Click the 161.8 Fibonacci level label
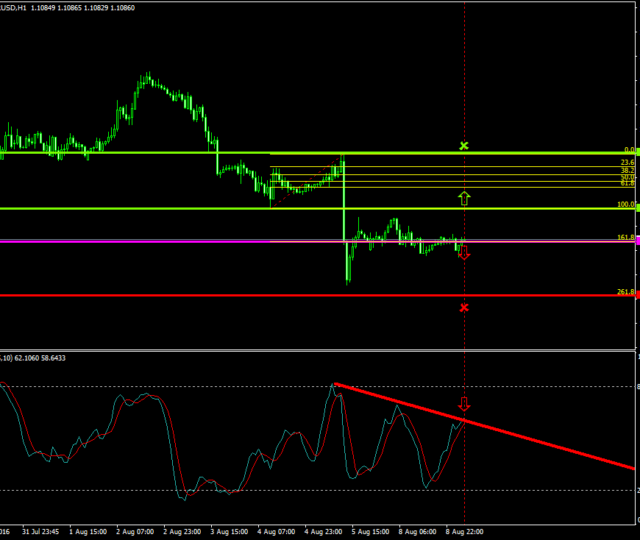 (626, 238)
